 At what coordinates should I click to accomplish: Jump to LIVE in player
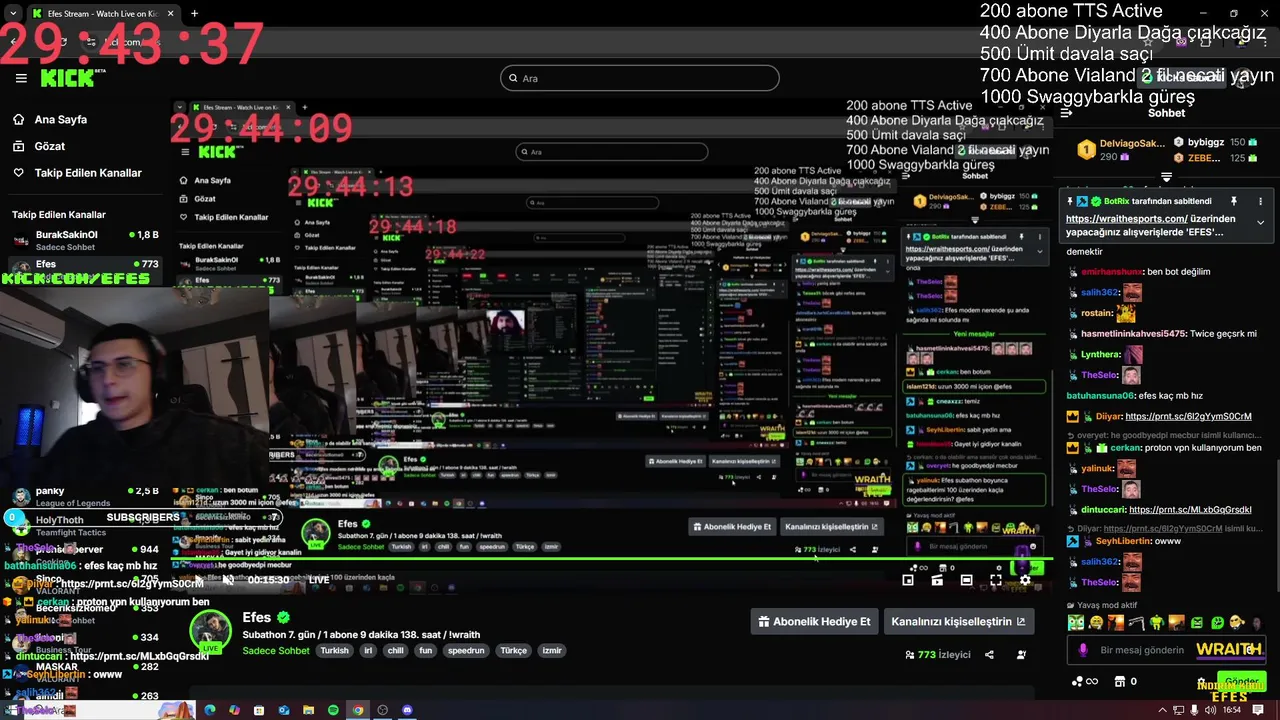pos(319,580)
